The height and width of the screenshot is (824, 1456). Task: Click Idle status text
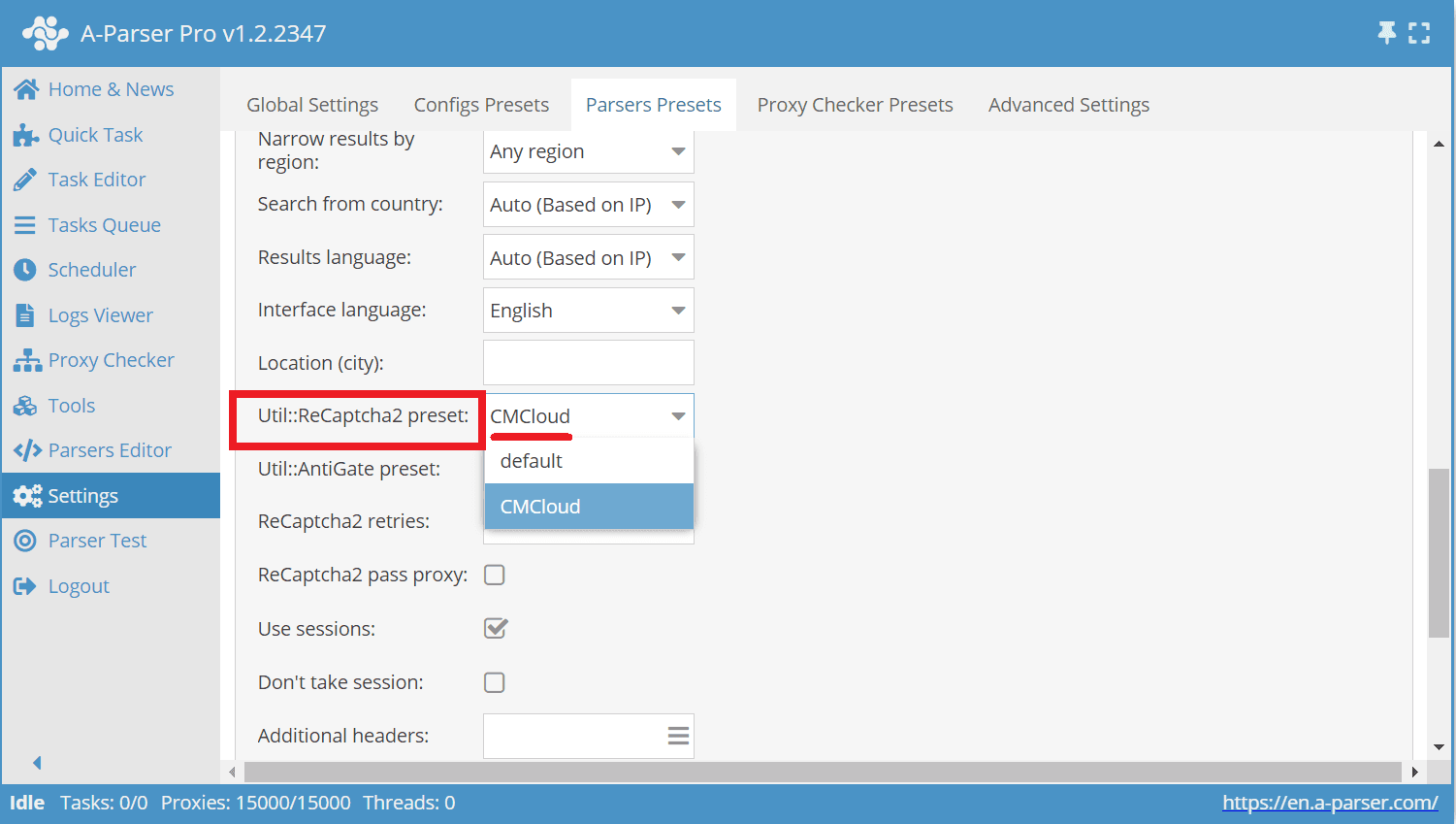[x=27, y=803]
